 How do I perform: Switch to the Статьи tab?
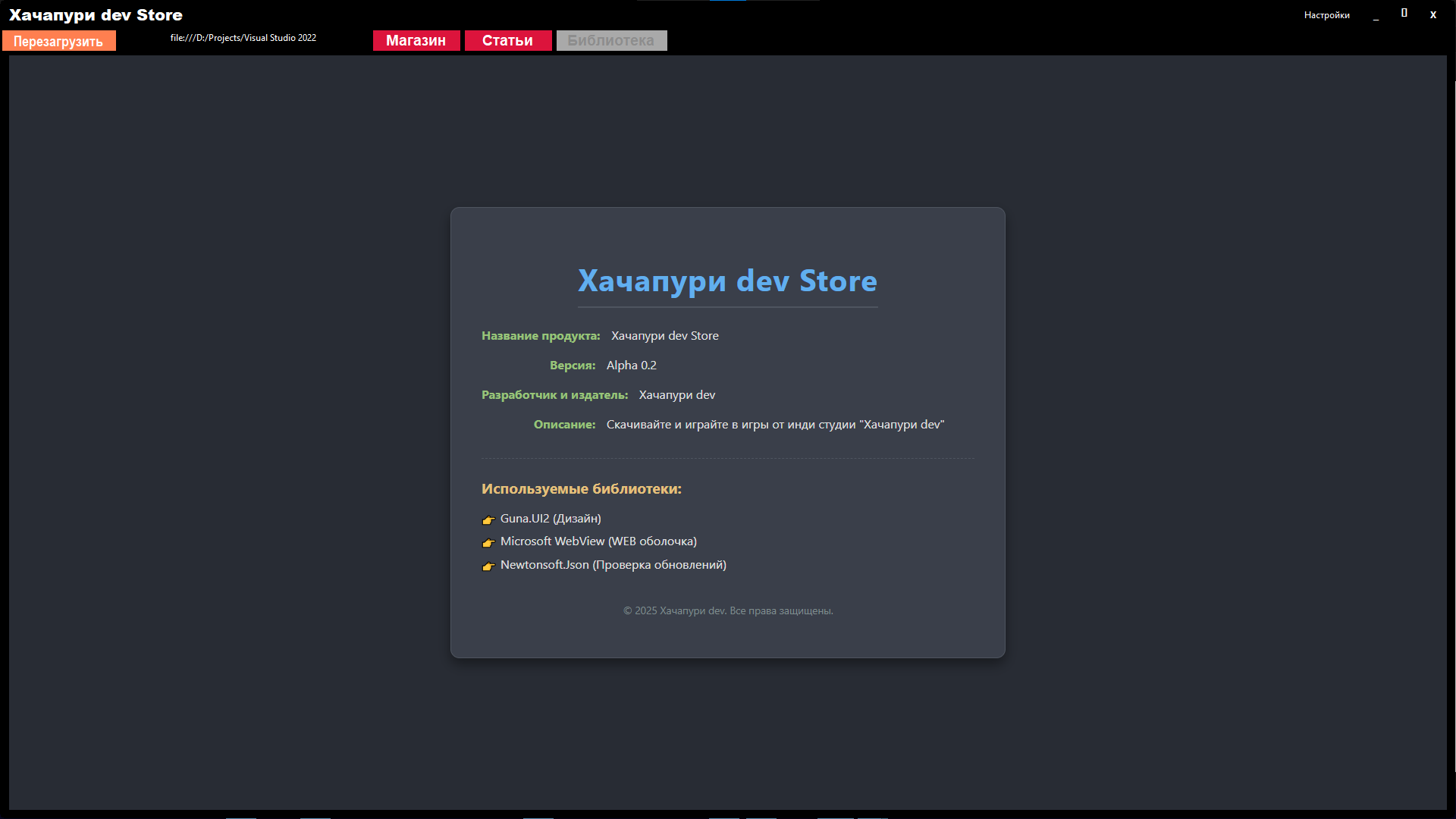(x=508, y=41)
